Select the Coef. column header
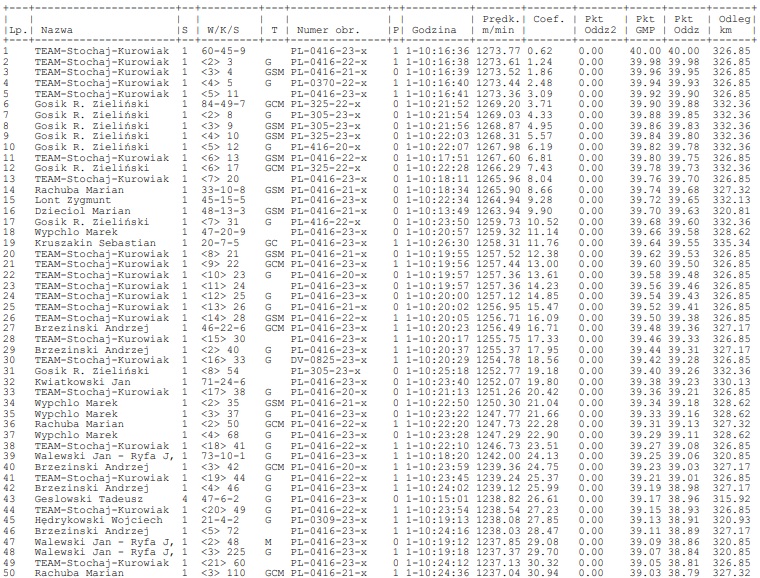The width and height of the screenshot is (760, 578). coord(548,18)
